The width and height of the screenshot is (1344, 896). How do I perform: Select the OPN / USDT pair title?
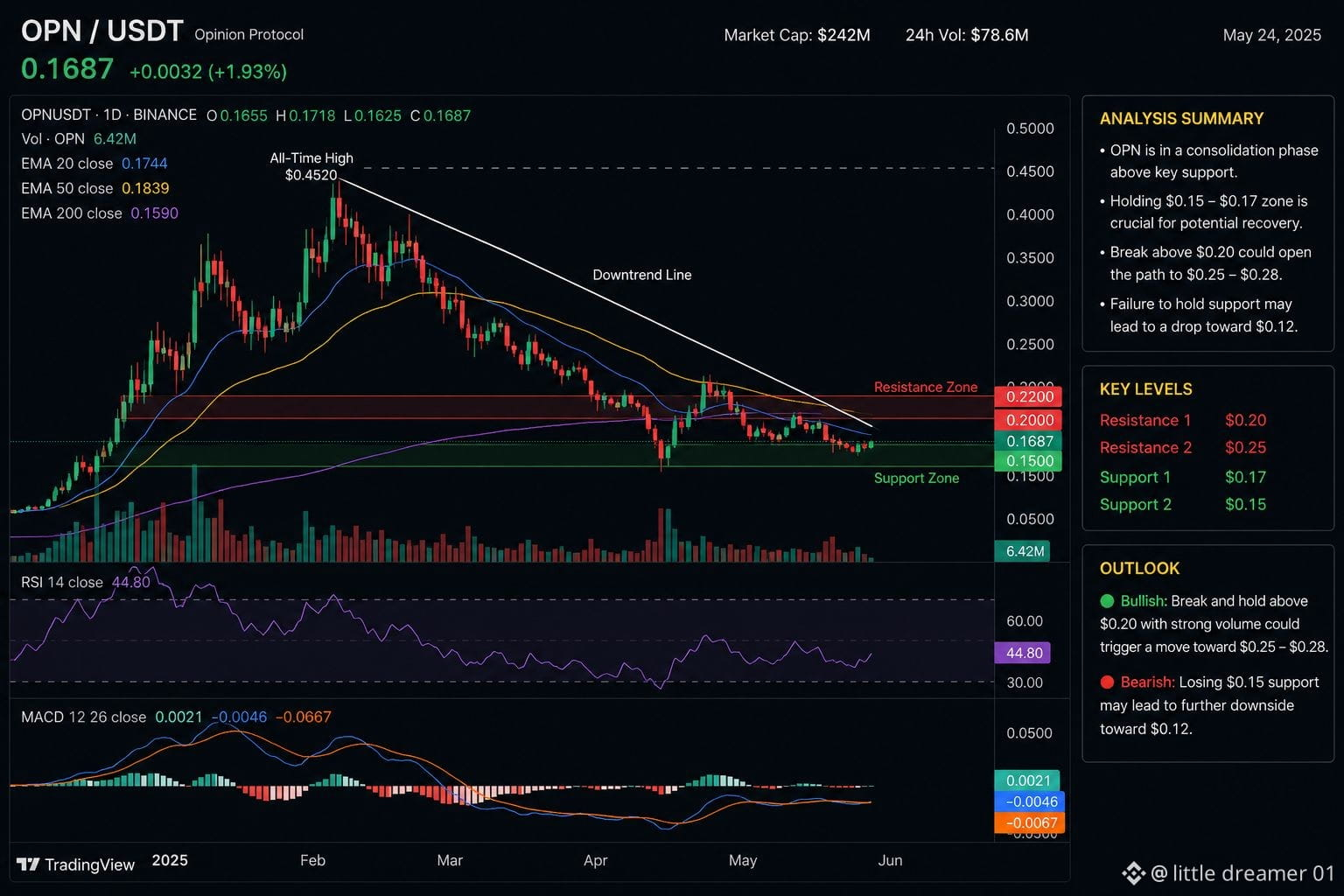(x=101, y=31)
